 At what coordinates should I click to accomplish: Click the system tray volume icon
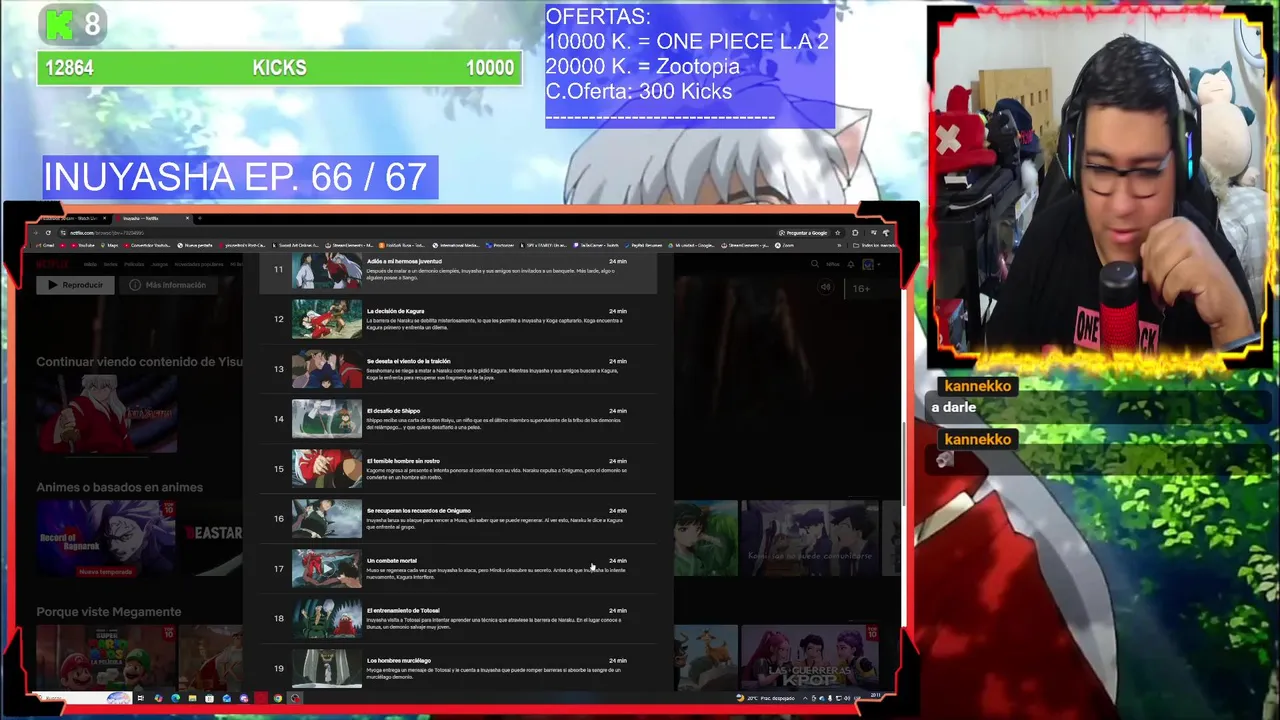tap(847, 698)
